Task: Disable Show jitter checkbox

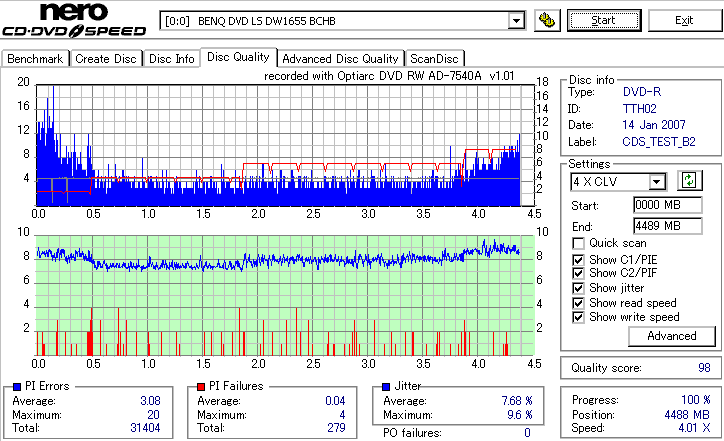Action: point(578,288)
